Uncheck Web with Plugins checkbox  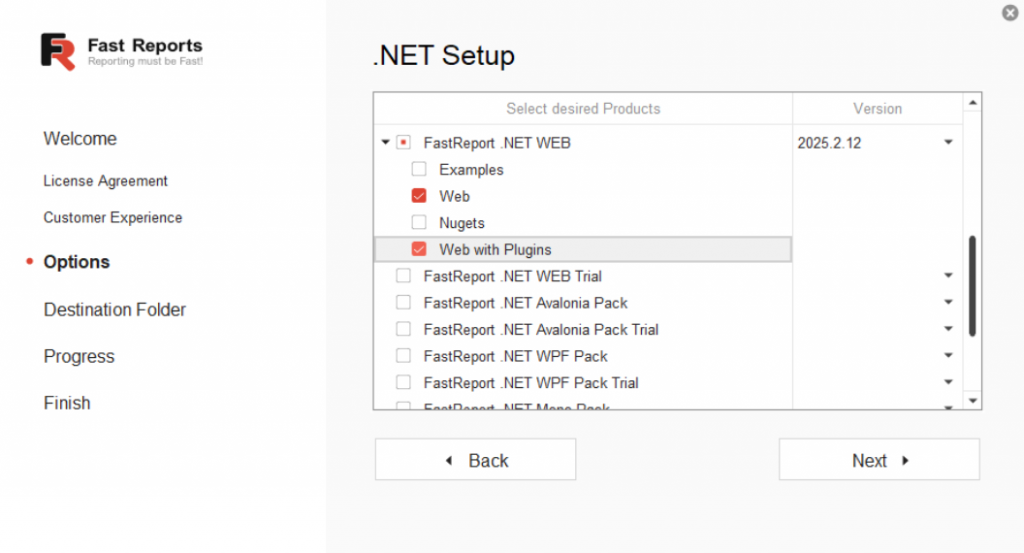click(x=419, y=249)
